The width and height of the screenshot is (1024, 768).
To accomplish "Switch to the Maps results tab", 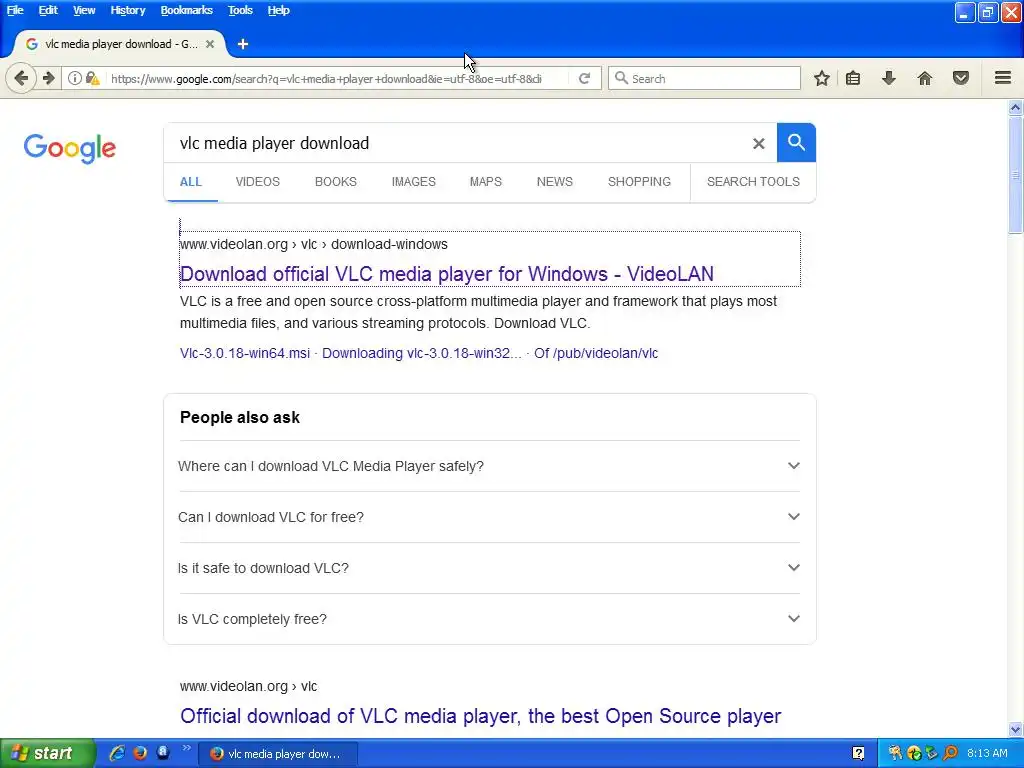I will (486, 182).
